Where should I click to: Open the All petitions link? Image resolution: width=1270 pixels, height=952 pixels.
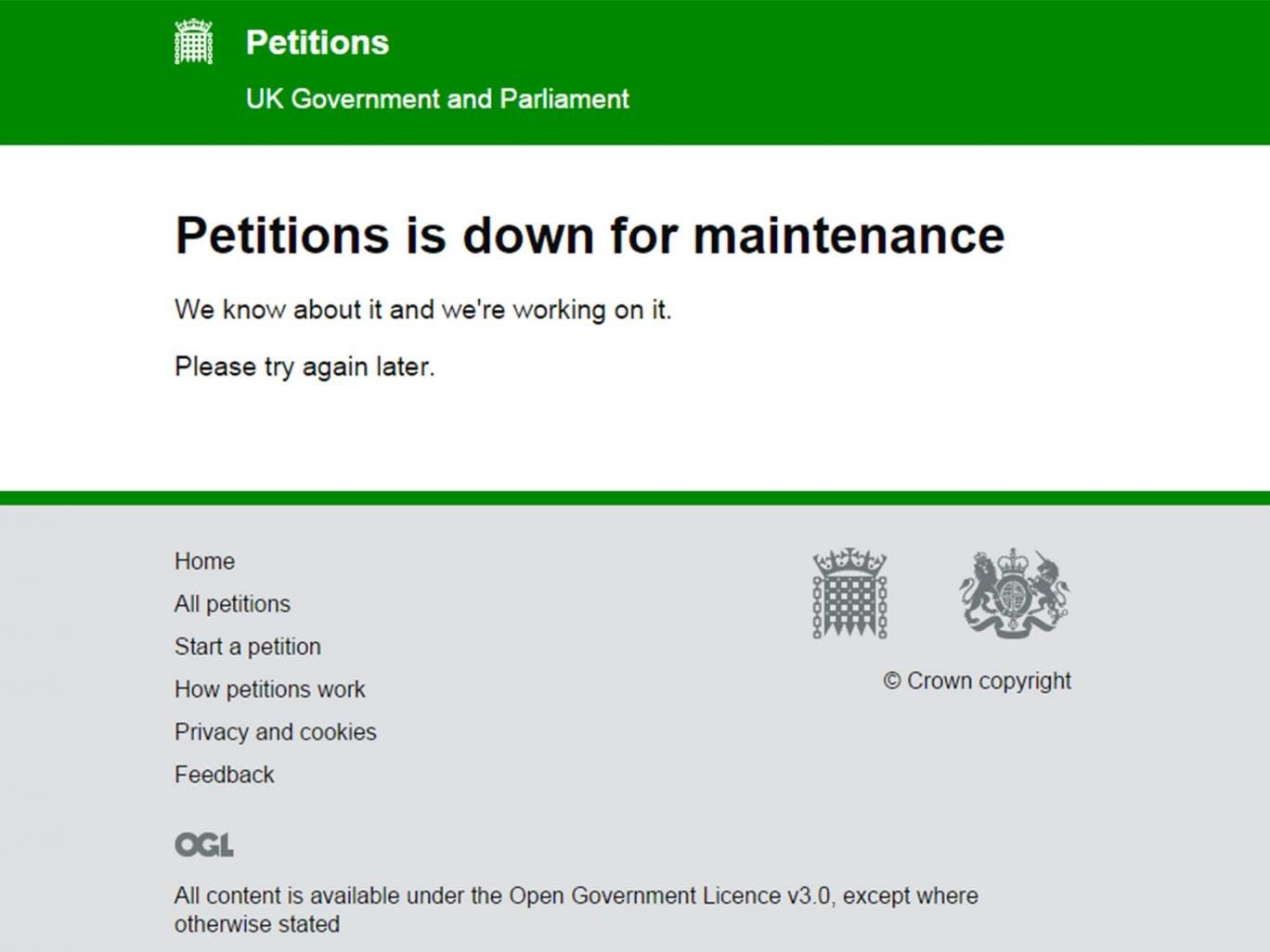232,604
